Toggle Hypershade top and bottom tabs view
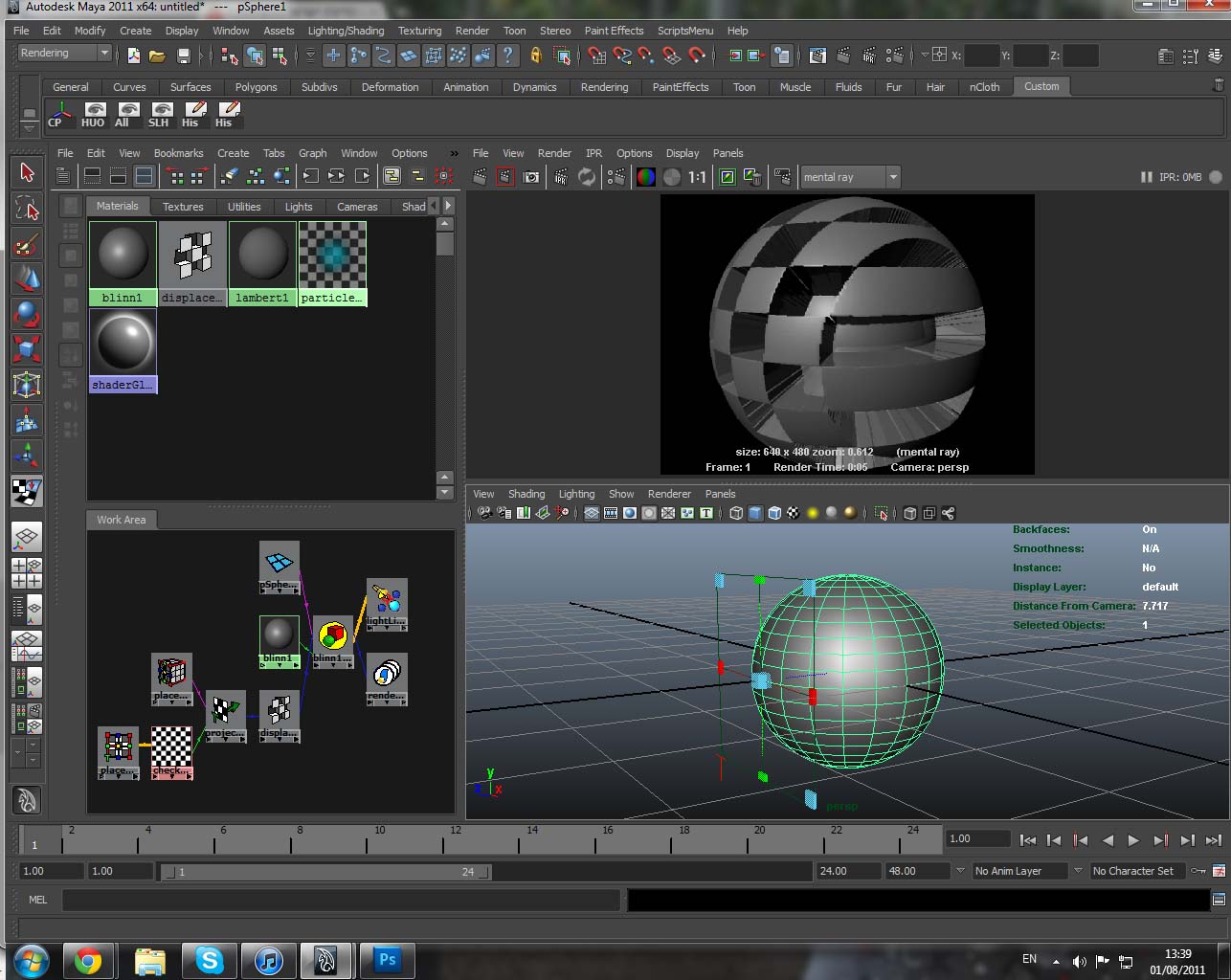 coord(144,176)
